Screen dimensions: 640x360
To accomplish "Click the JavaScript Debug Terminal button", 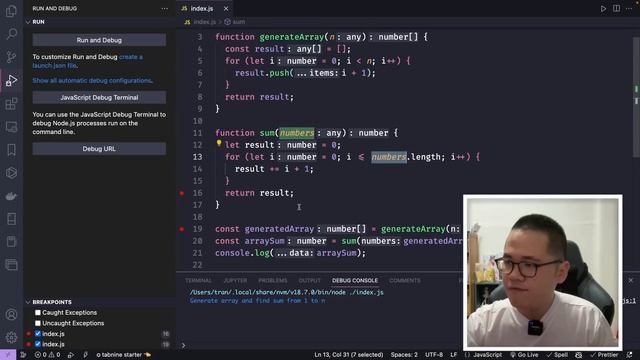I will click(x=99, y=98).
